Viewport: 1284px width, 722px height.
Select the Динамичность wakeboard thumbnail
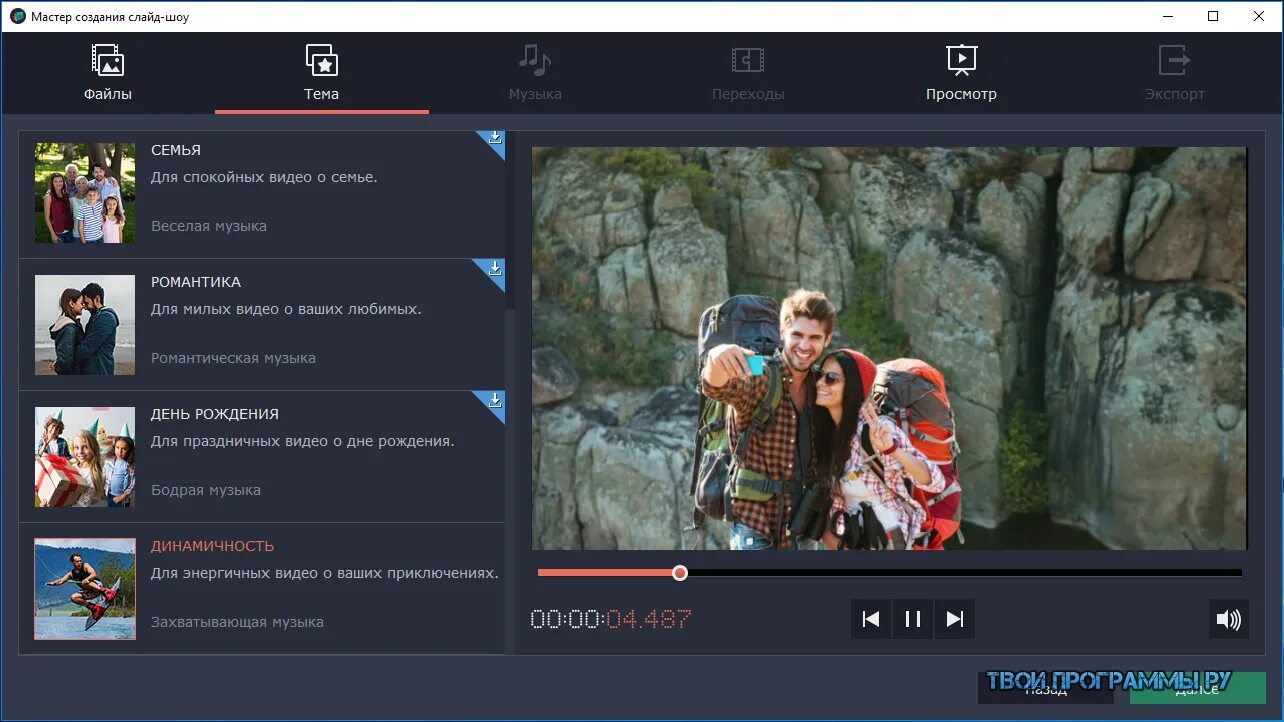coord(85,589)
